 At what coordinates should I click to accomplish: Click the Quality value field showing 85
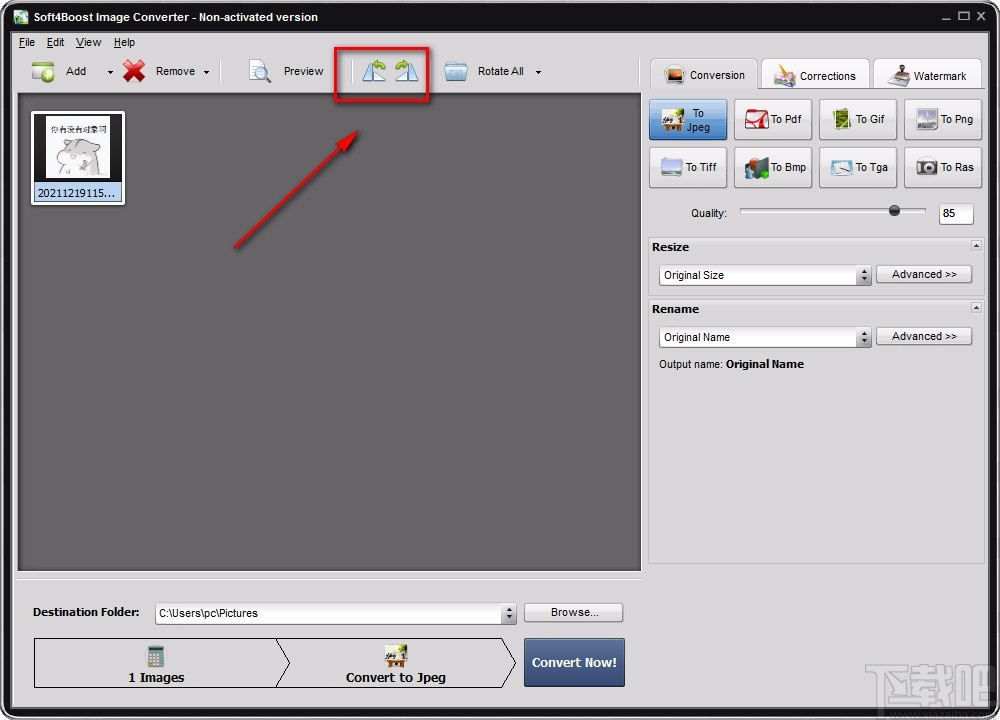[956, 214]
